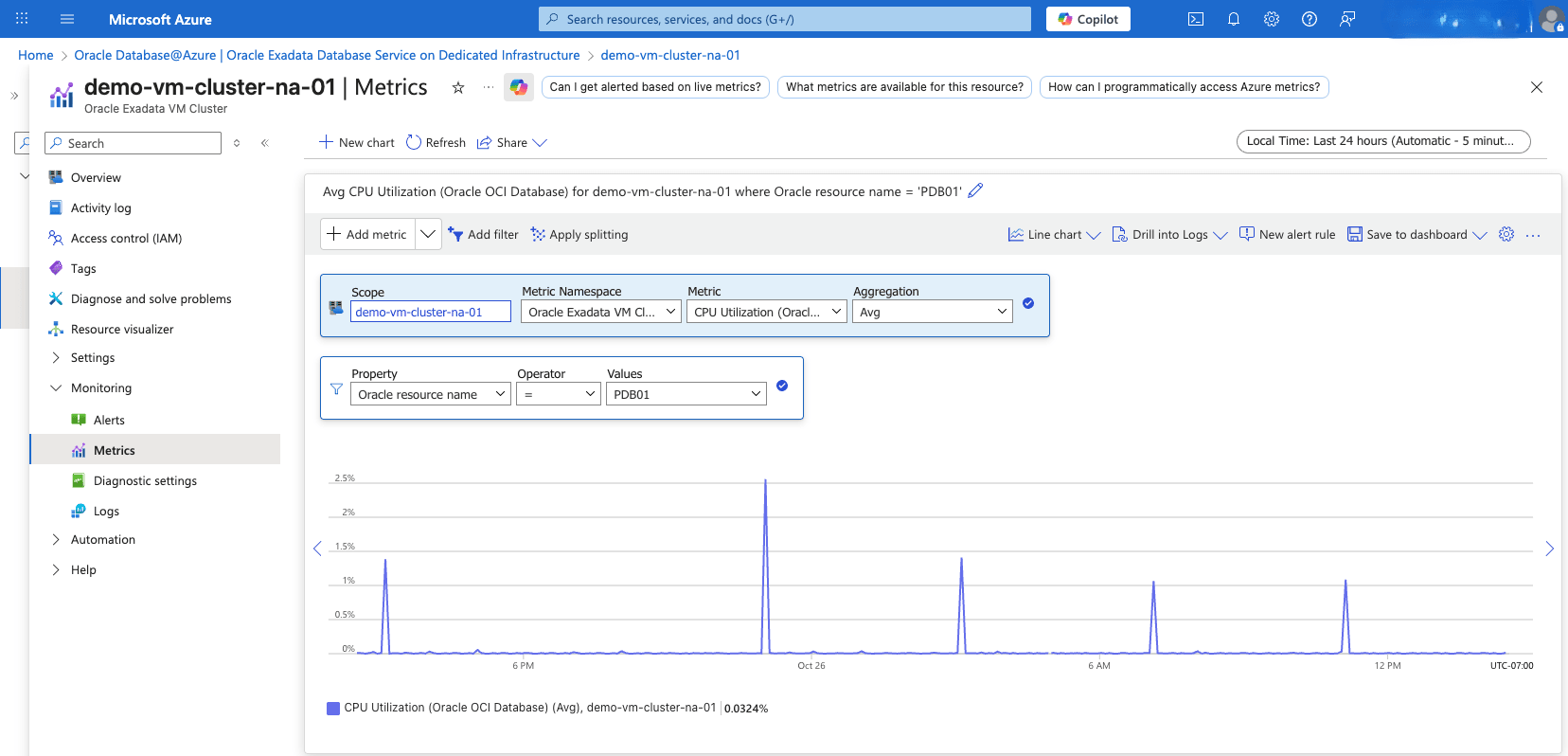This screenshot has width=1568, height=756.
Task: Click New chart in the toolbar
Action: [x=357, y=142]
